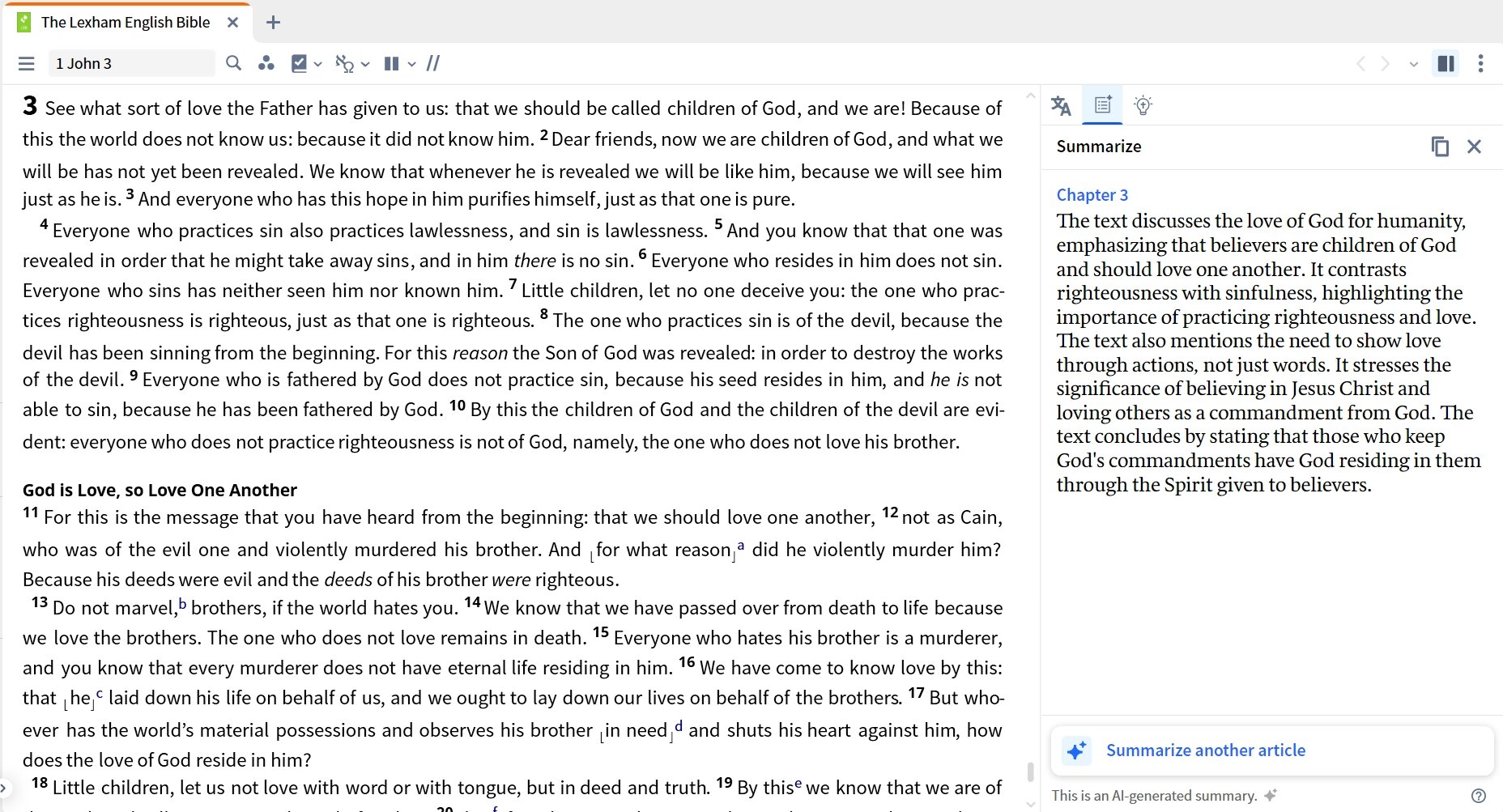
Task: Open the Chapter 3 link in summary
Action: click(x=1092, y=194)
